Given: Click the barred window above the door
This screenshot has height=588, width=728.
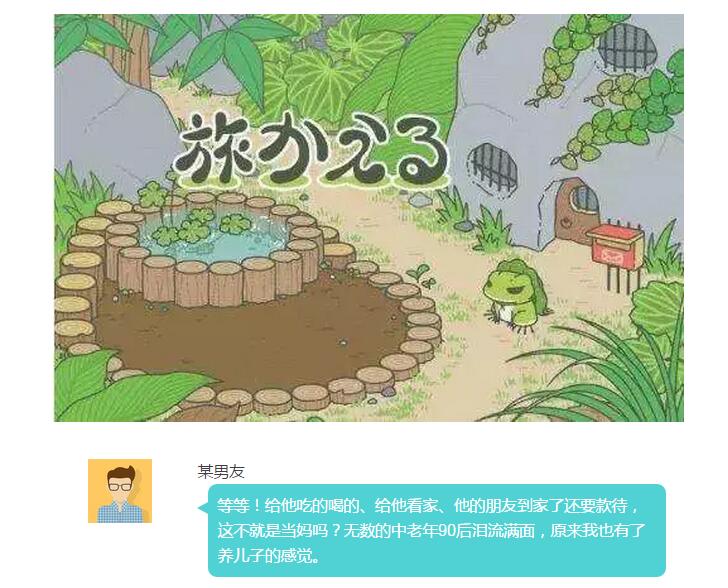Looking at the screenshot, I should tap(494, 167).
